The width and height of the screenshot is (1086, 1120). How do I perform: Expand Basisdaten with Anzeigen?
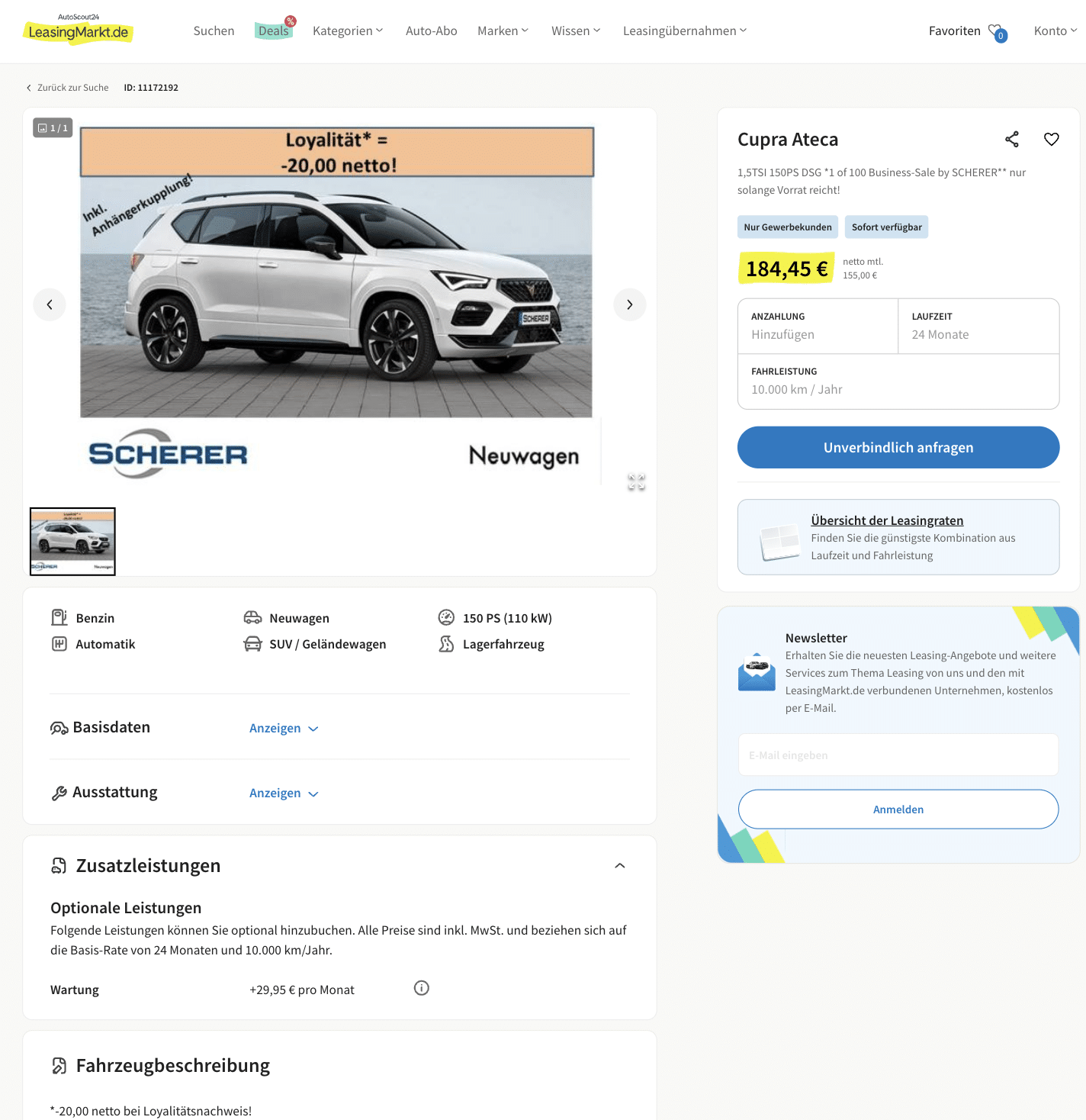pyautogui.click(x=284, y=728)
